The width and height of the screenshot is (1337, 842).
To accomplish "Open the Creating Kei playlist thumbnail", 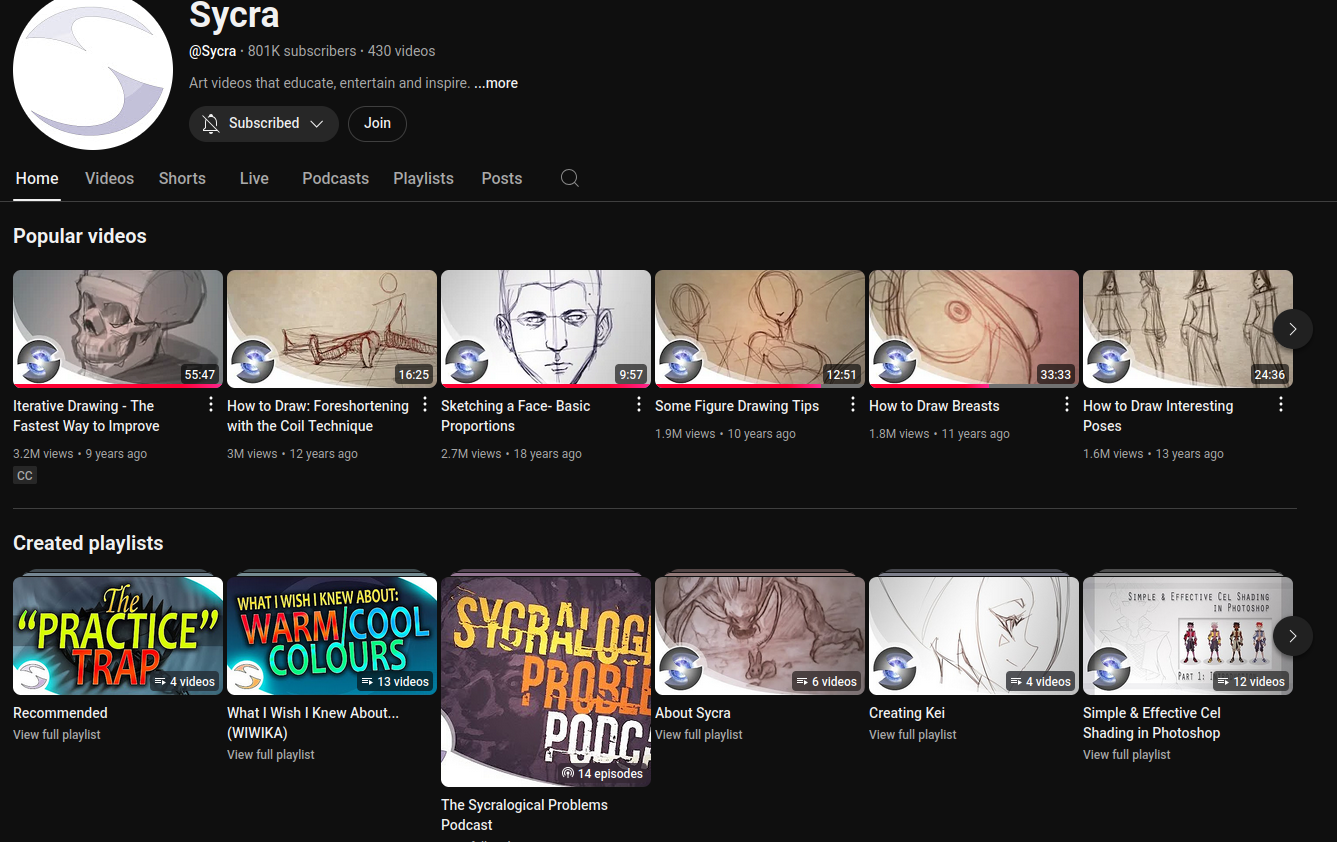I will click(974, 636).
